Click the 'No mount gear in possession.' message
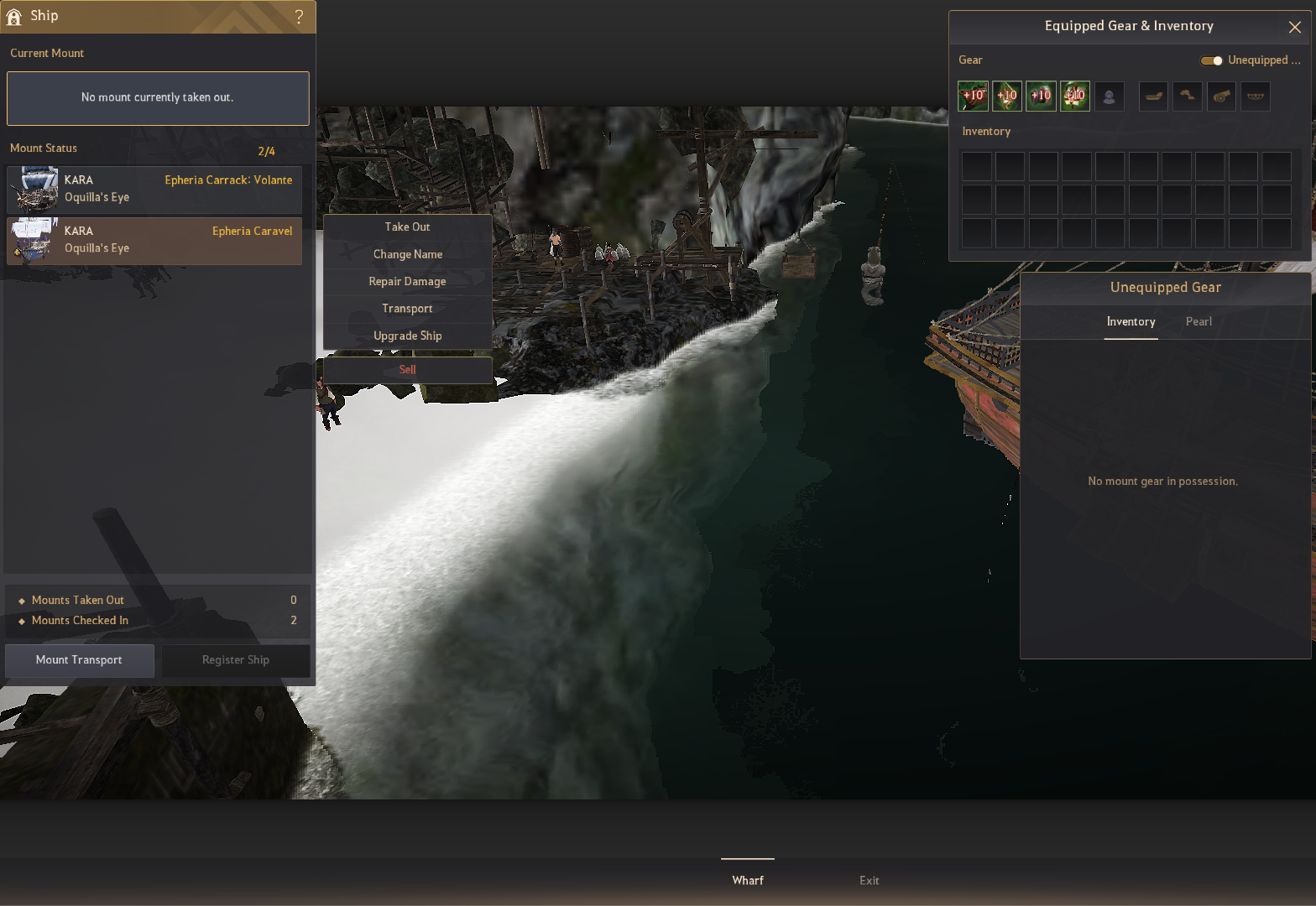The height and width of the screenshot is (906, 1316). coord(1162,482)
